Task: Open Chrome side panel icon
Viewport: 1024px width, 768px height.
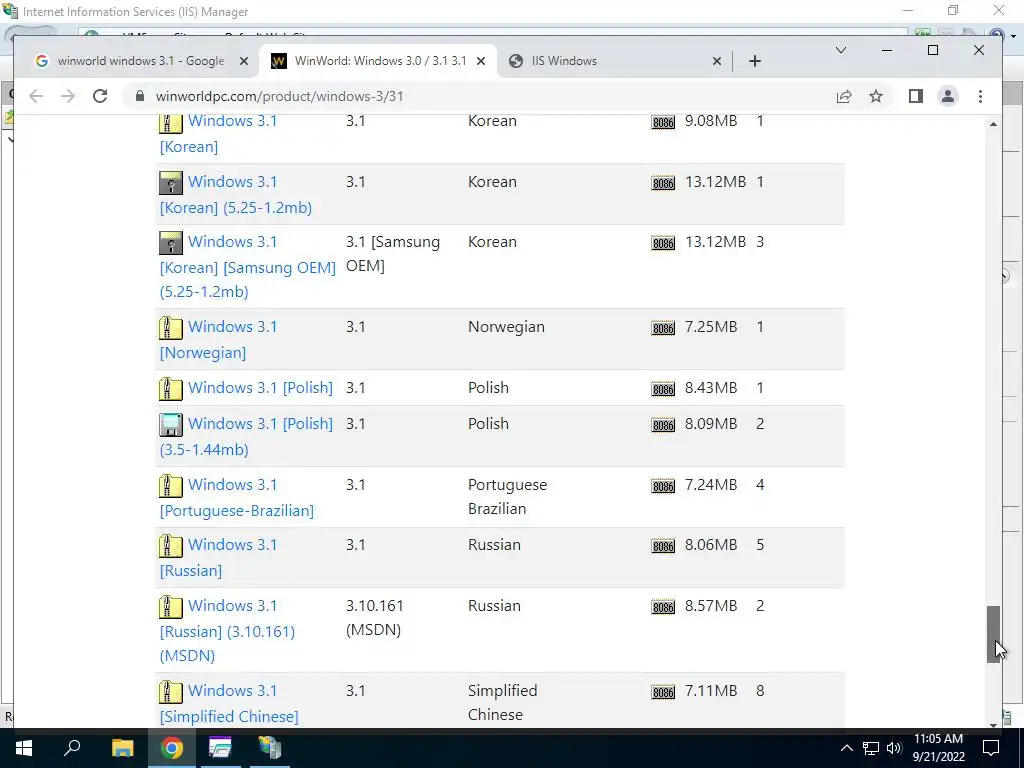Action: click(x=916, y=97)
